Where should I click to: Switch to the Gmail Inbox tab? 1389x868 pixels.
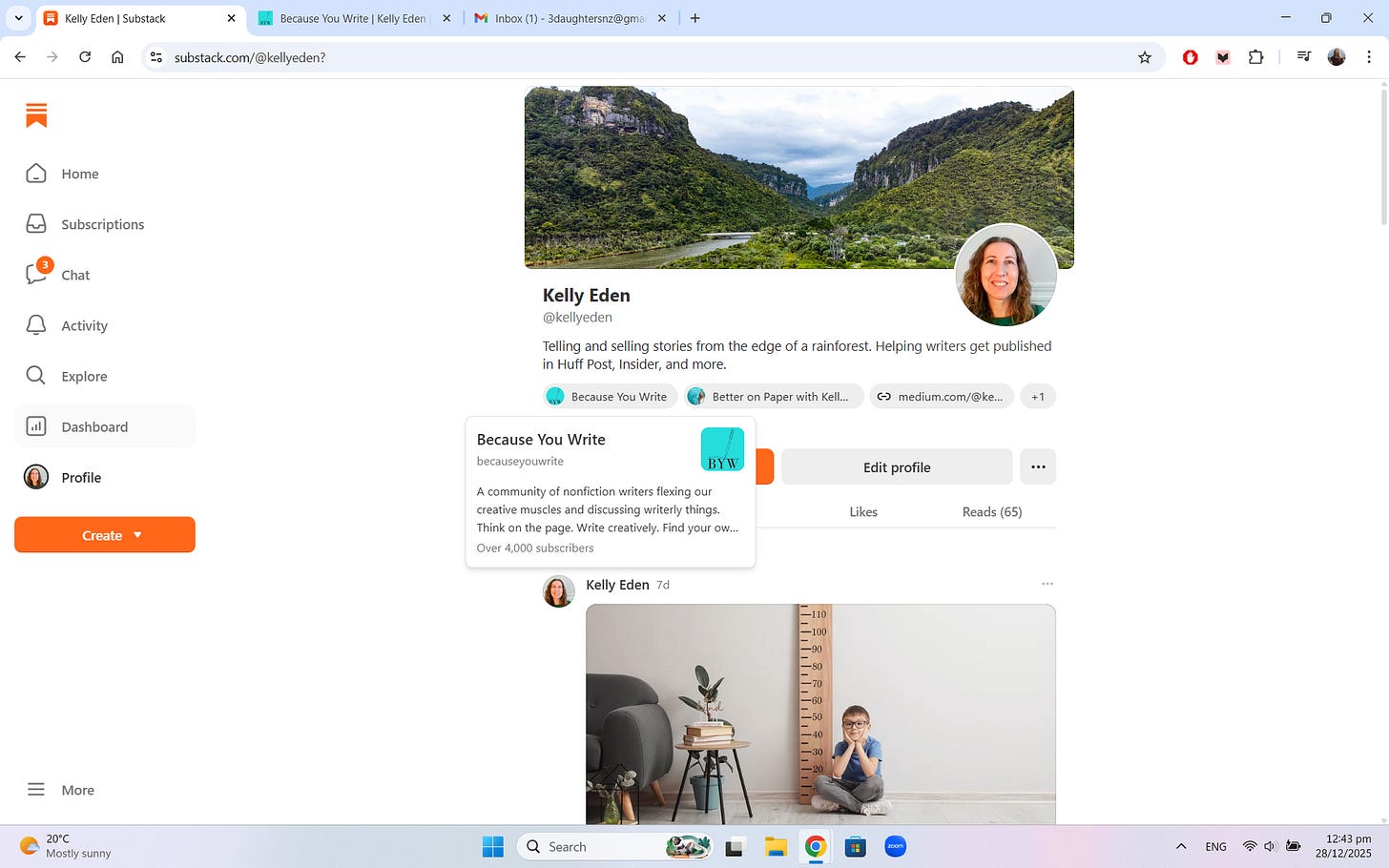click(x=570, y=18)
